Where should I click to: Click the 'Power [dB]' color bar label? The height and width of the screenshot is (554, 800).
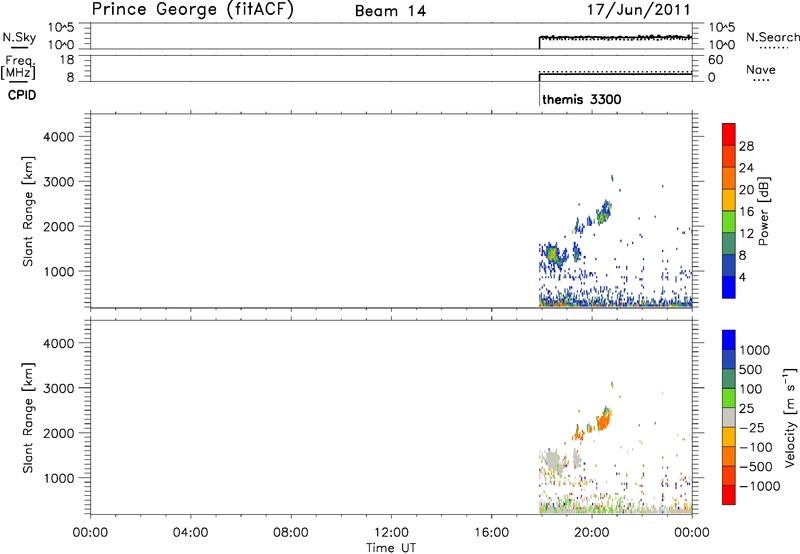(x=763, y=211)
